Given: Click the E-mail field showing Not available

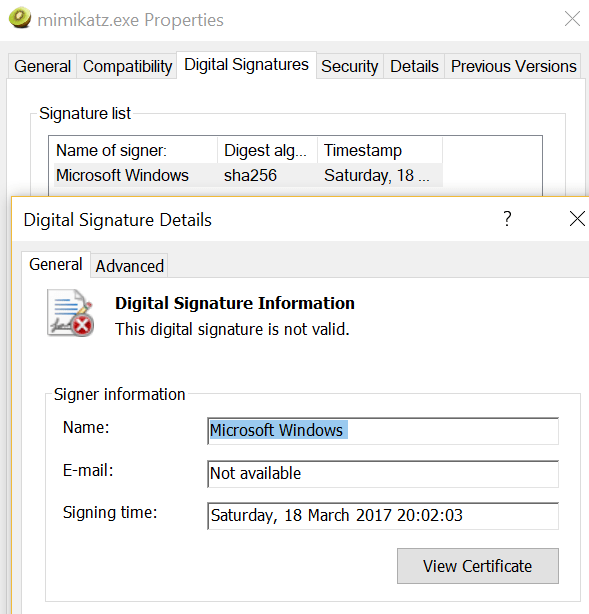Looking at the screenshot, I should [383, 474].
